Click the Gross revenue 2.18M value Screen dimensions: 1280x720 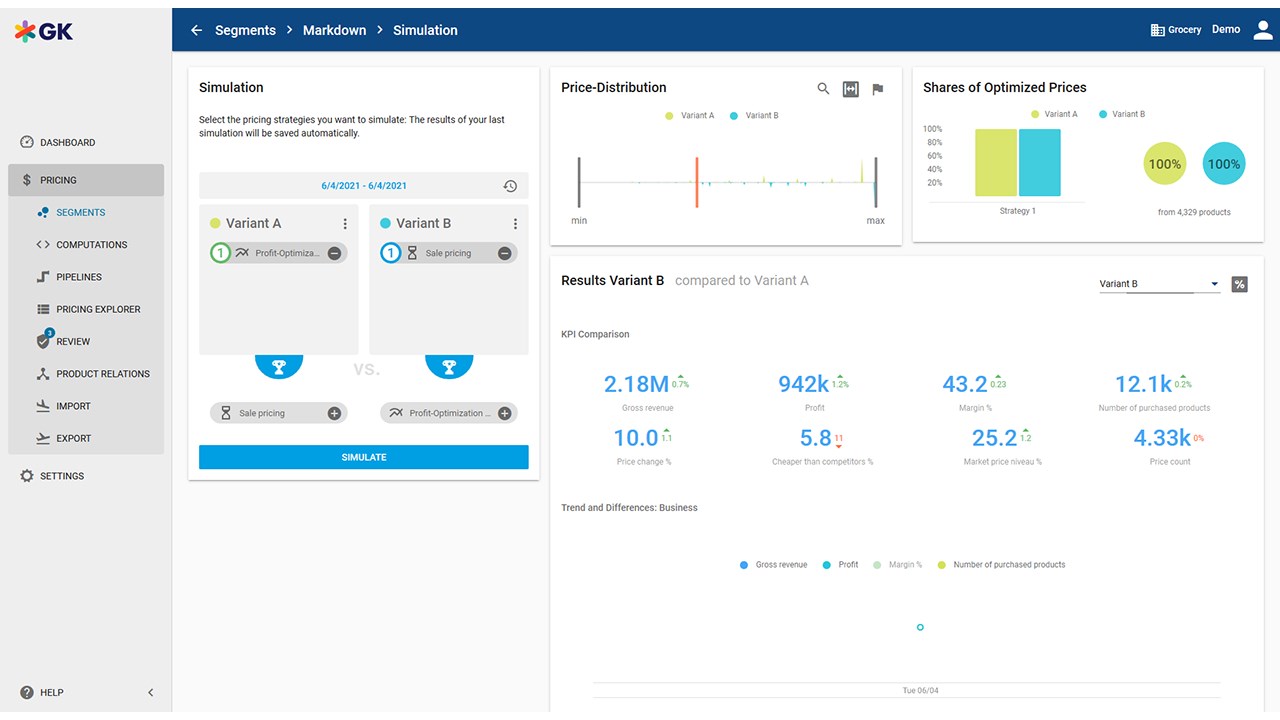pyautogui.click(x=636, y=384)
